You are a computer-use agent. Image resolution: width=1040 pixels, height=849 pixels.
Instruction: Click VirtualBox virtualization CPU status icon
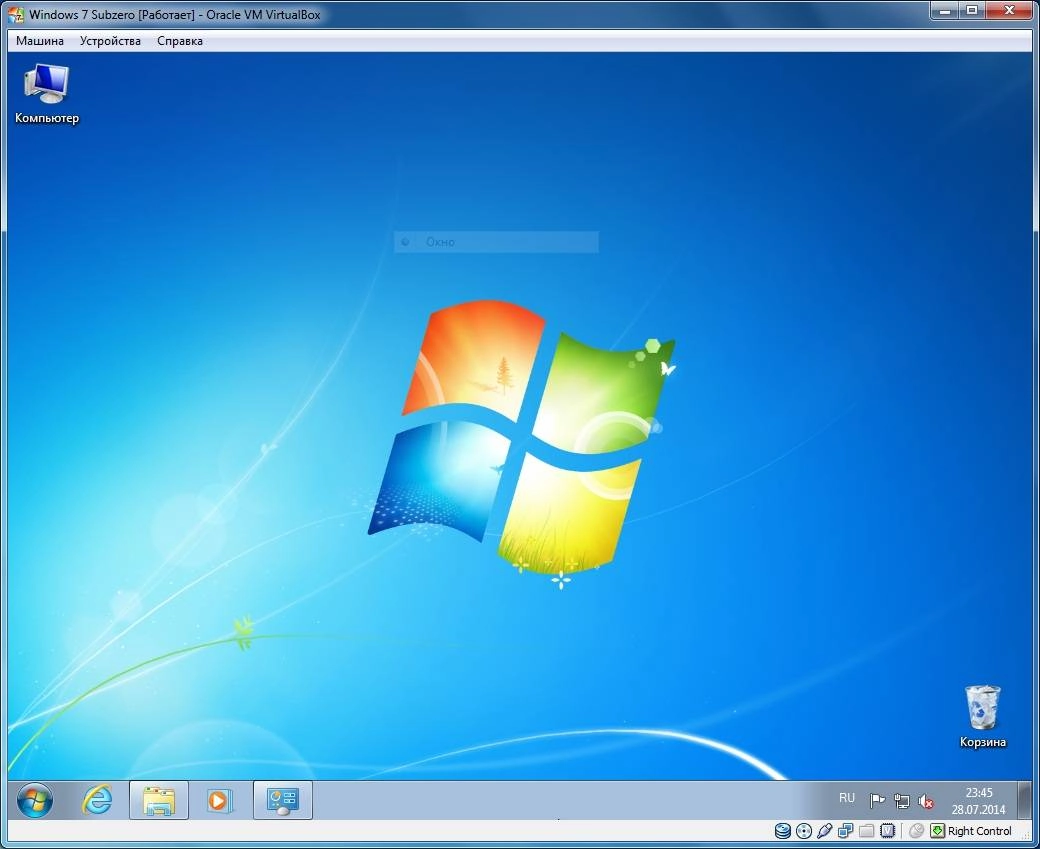pyautogui.click(x=887, y=830)
